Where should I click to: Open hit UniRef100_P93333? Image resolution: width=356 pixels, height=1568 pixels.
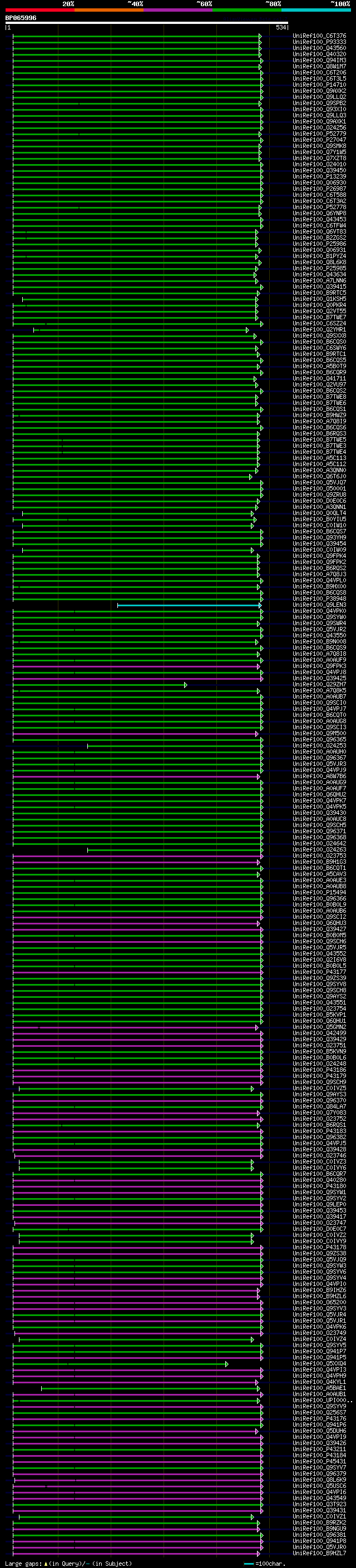coord(319,42)
